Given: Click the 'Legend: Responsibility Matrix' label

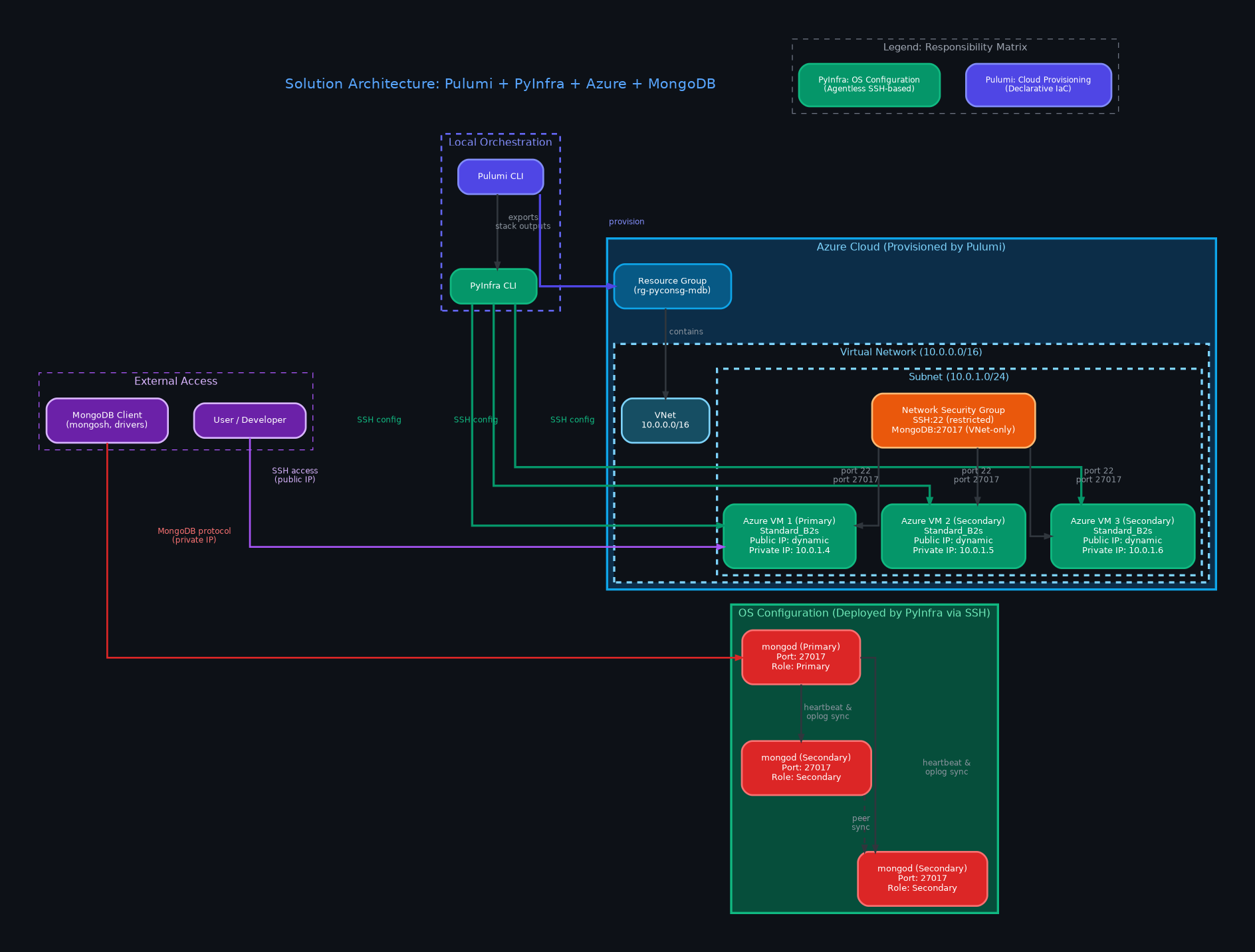Looking at the screenshot, I should click(x=955, y=47).
